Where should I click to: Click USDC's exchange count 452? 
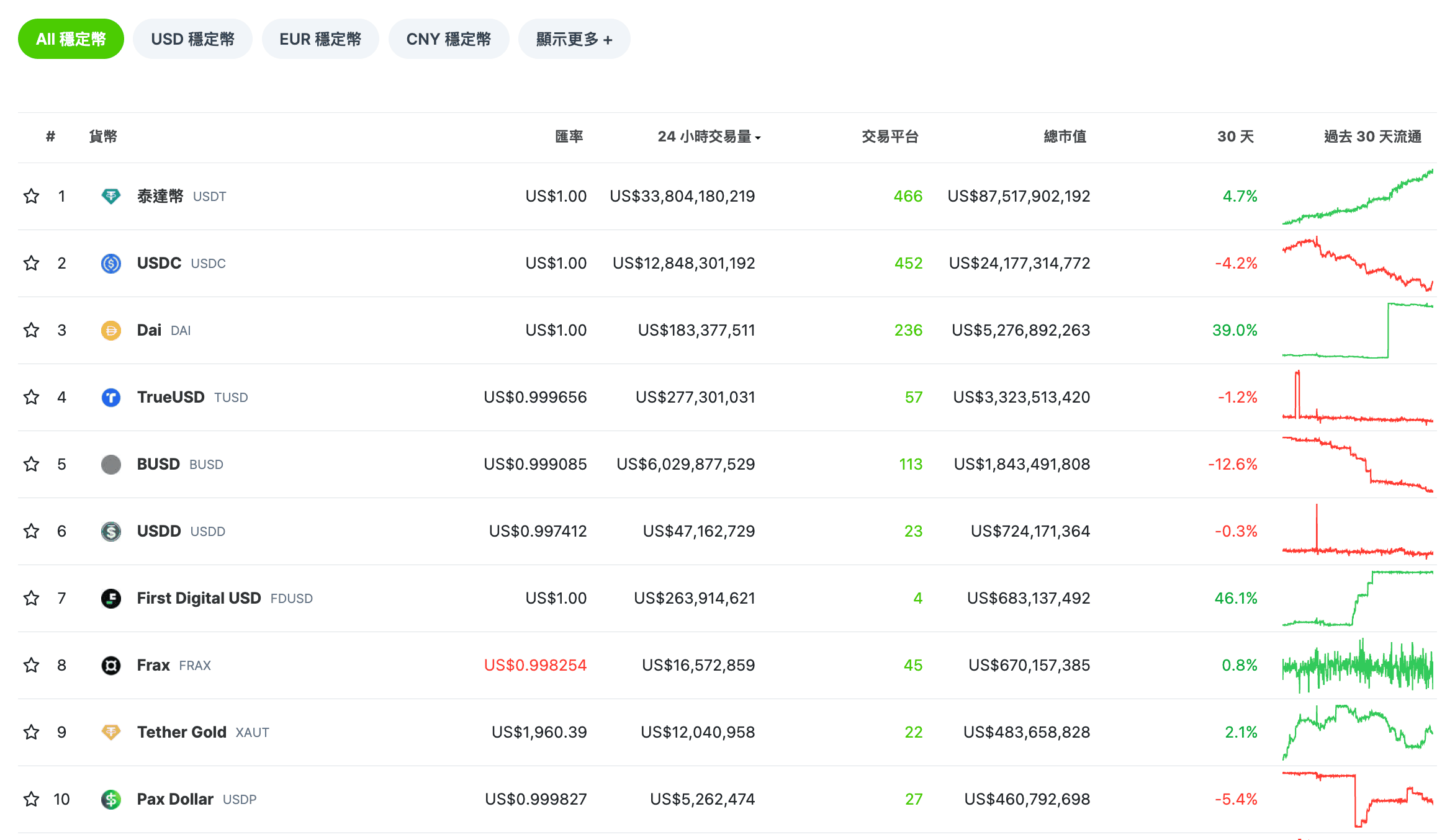pos(908,263)
